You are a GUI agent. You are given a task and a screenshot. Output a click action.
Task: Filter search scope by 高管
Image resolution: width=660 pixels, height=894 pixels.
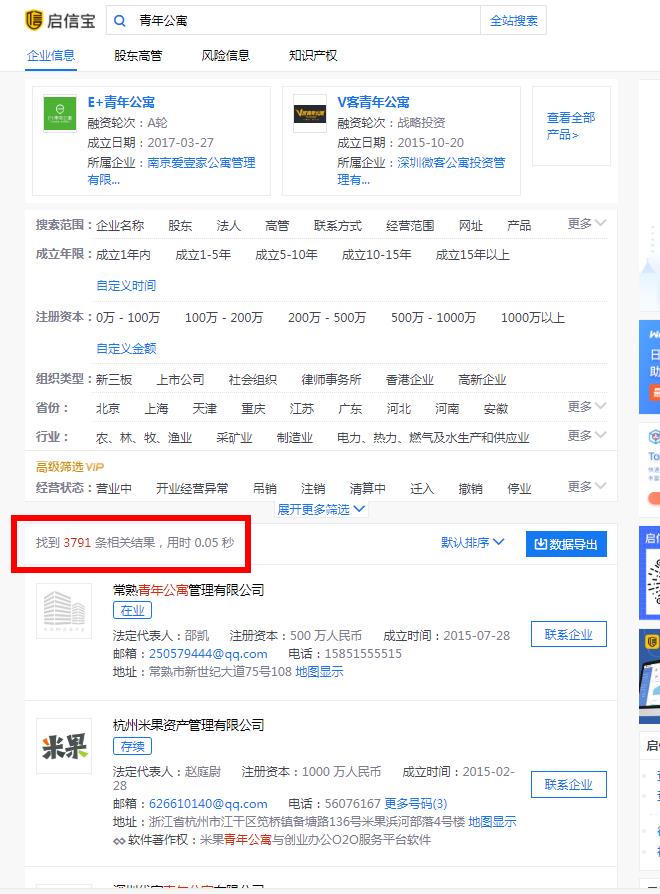pyautogui.click(x=277, y=225)
